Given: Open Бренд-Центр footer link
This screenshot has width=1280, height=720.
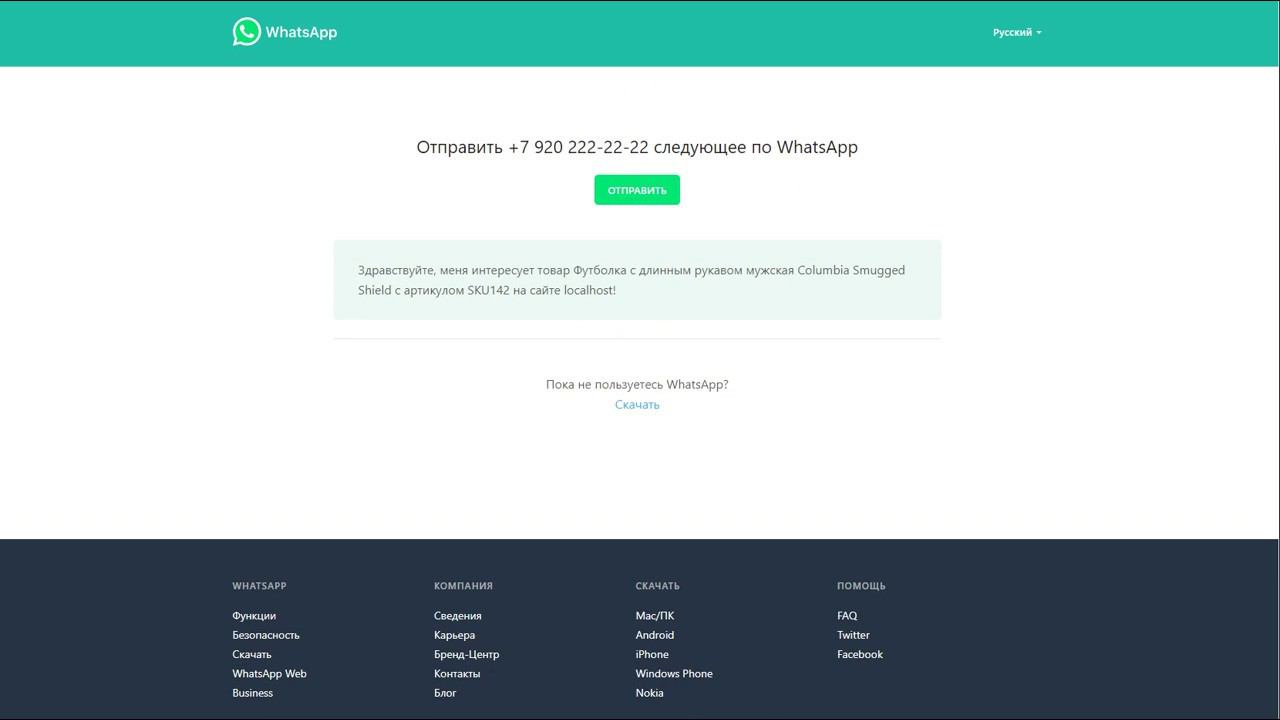Looking at the screenshot, I should (467, 654).
